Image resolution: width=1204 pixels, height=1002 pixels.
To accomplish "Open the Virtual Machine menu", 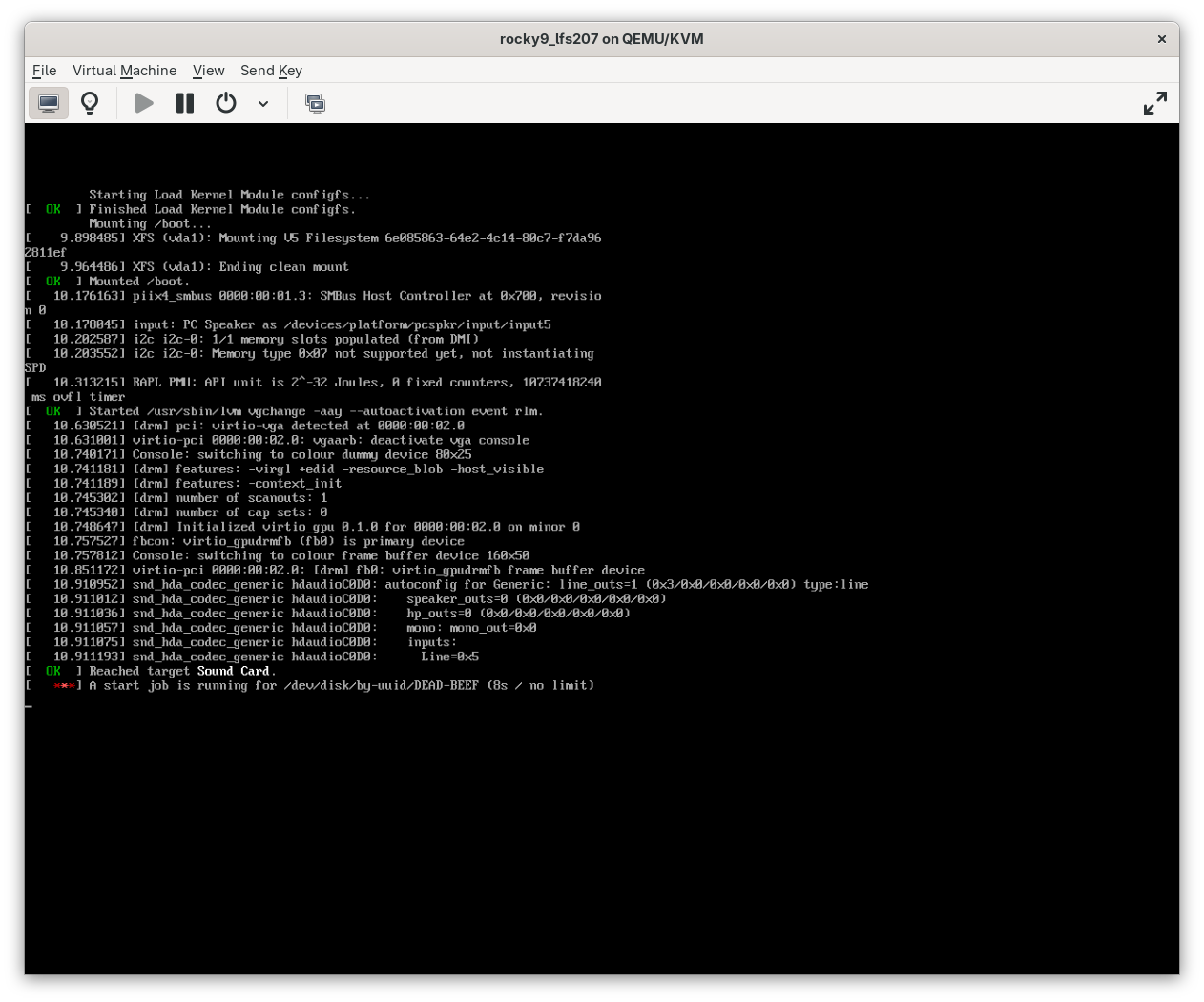I will pyautogui.click(x=124, y=70).
